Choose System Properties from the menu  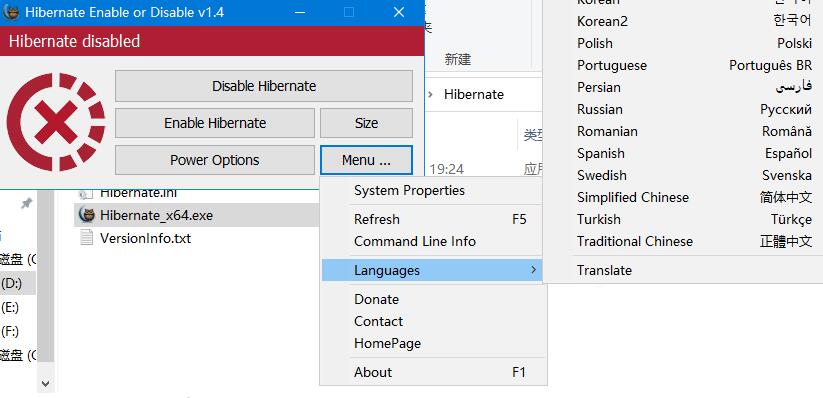(x=432, y=190)
